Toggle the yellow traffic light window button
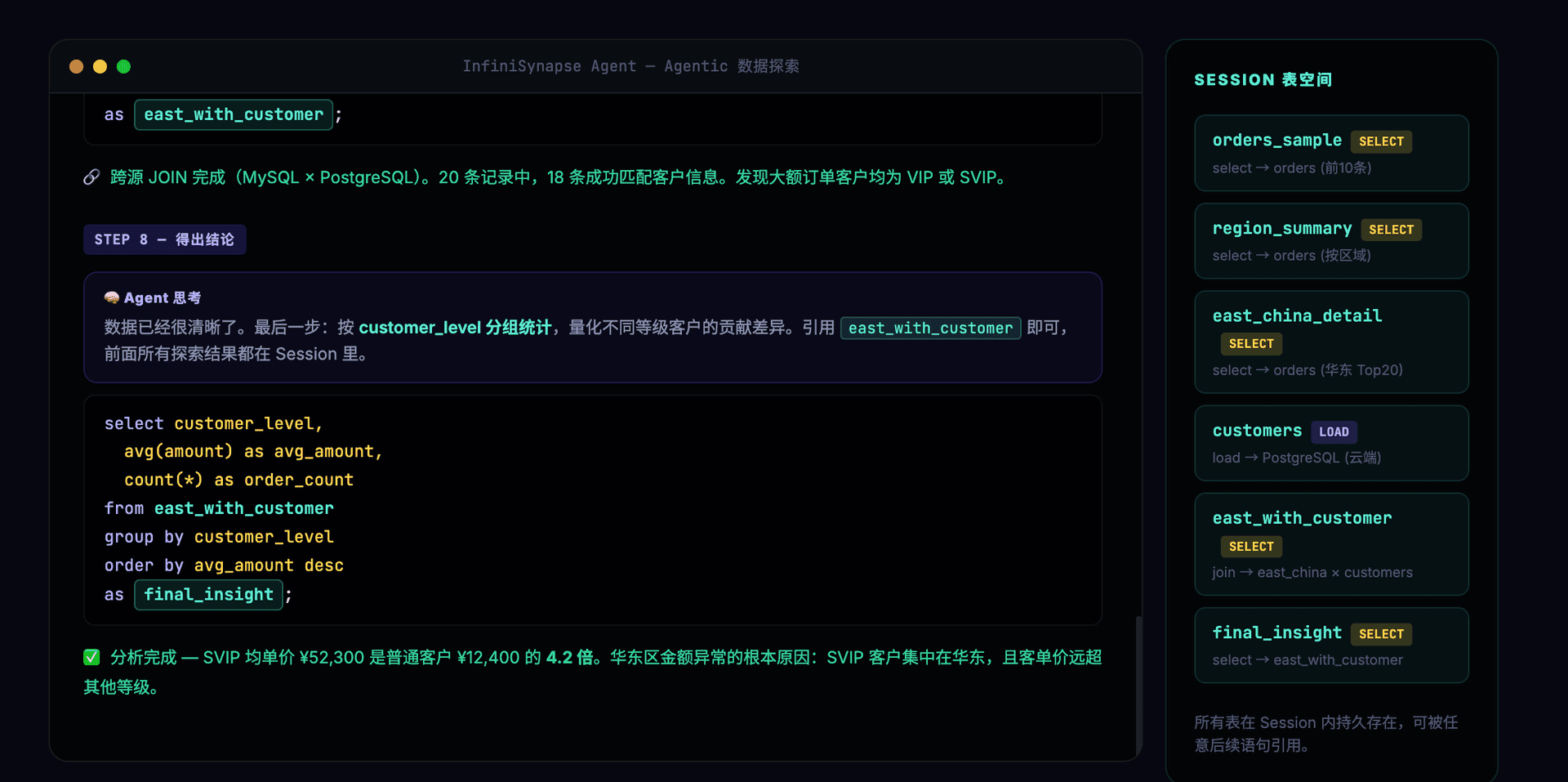Viewport: 1568px width, 782px height. pos(100,66)
